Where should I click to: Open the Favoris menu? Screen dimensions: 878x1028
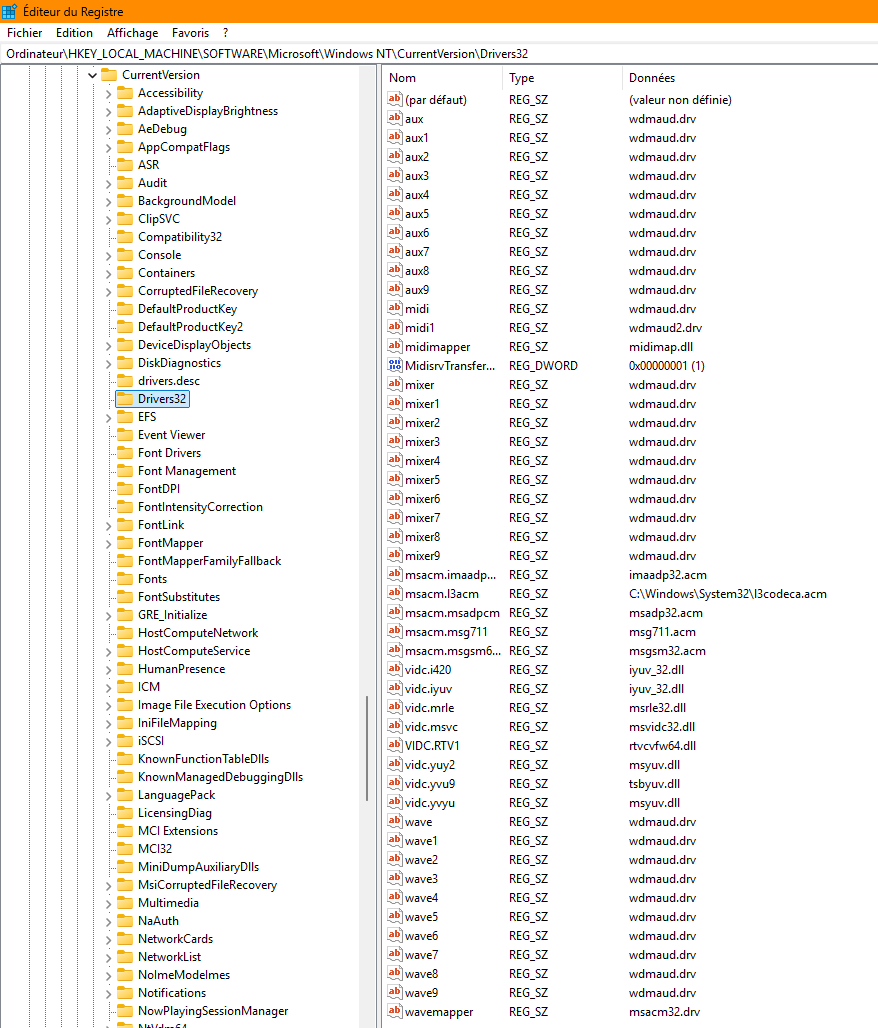[x=190, y=33]
